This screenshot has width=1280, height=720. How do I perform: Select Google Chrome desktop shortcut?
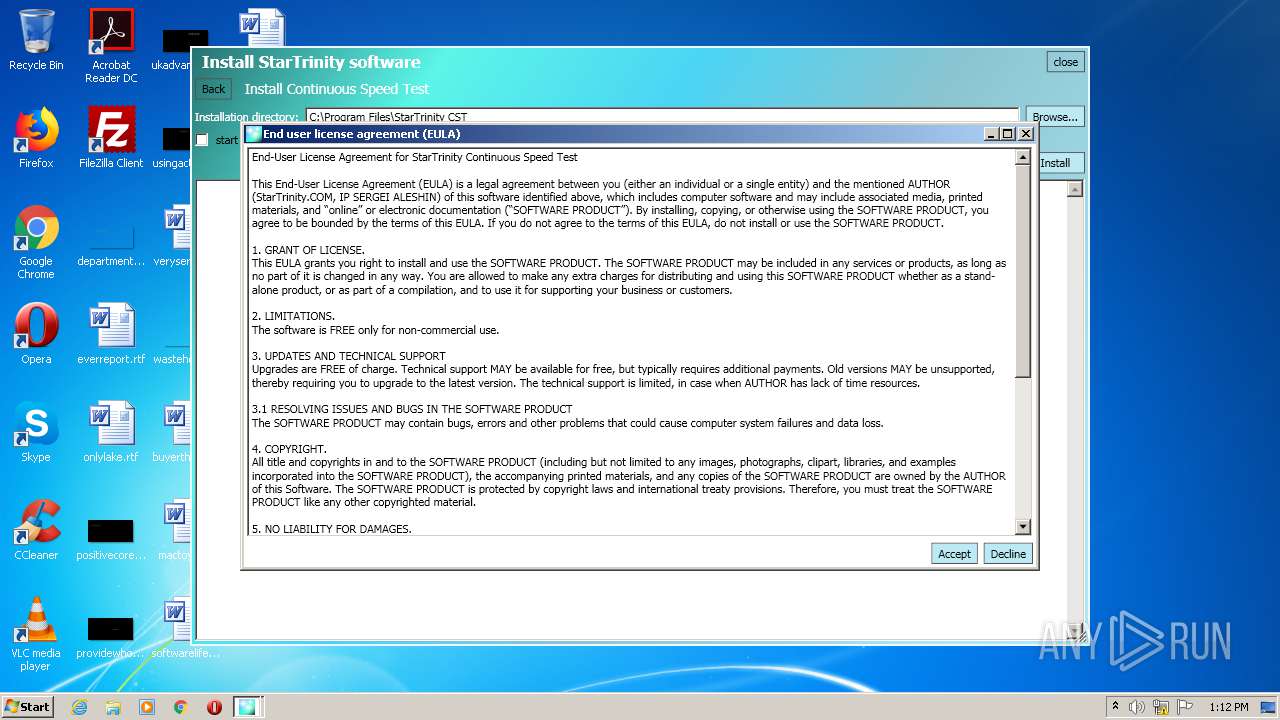pos(36,242)
